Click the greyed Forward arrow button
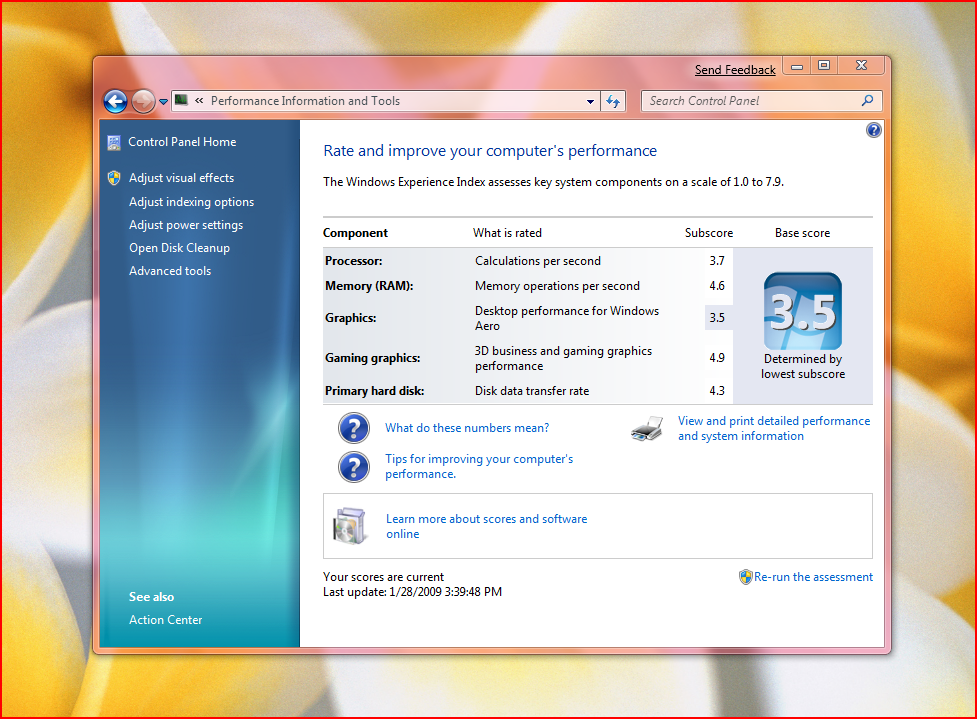This screenshot has height=719, width=977. click(x=143, y=101)
